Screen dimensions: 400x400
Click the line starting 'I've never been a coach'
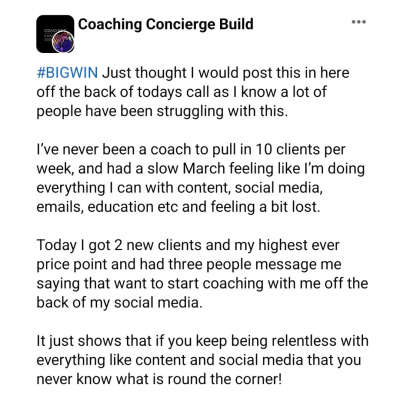[x=191, y=150]
